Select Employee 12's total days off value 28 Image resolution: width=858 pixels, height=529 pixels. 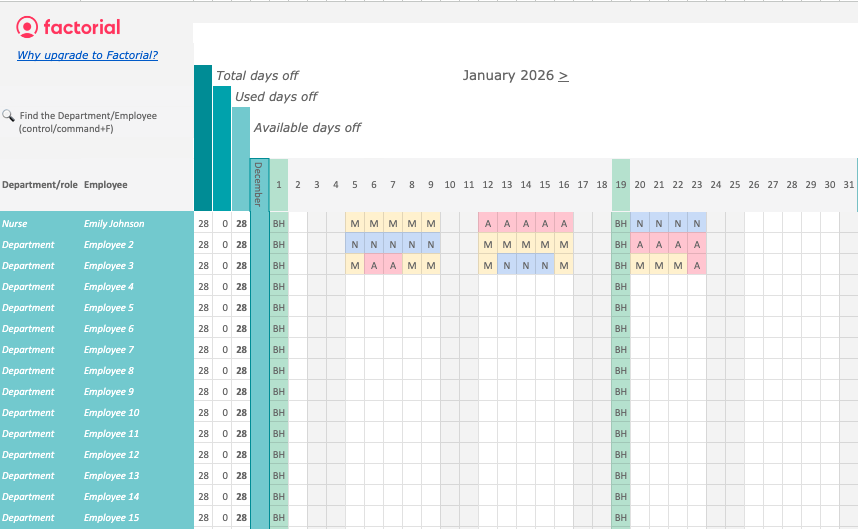[x=204, y=455]
